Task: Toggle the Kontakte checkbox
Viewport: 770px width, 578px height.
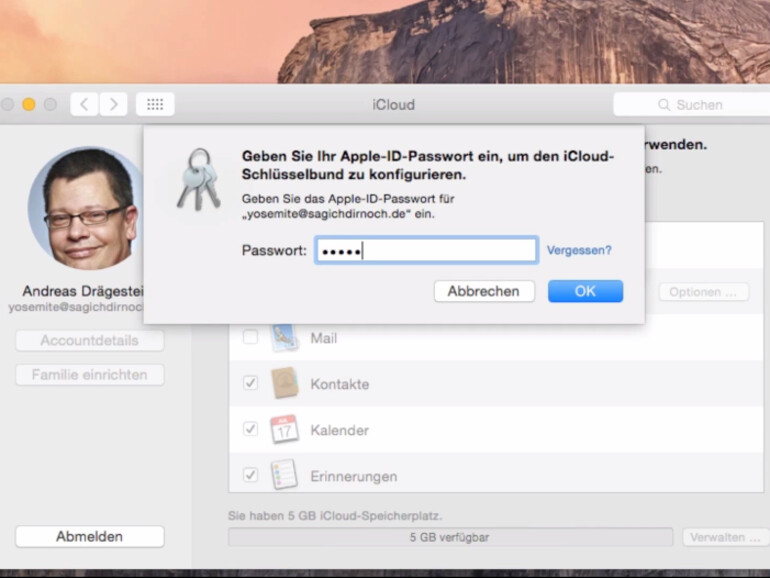Action: coord(250,383)
